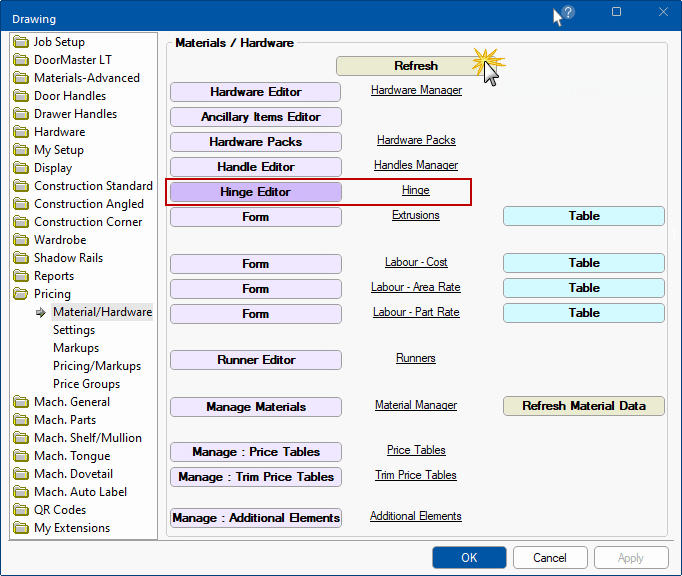Open the Form for Extrusions
This screenshot has height=576, width=682.
pyautogui.click(x=256, y=217)
